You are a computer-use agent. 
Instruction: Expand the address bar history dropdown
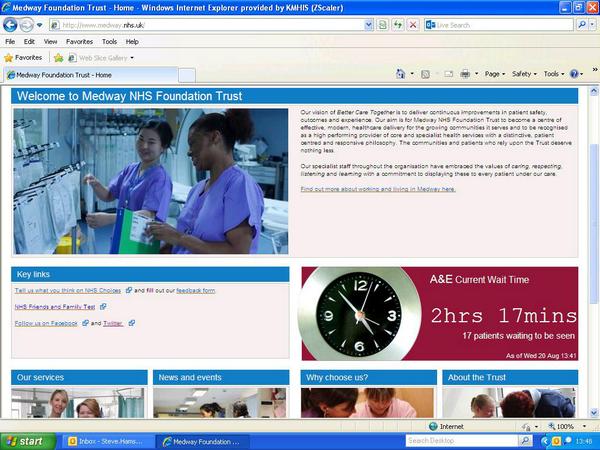pyautogui.click(x=368, y=25)
